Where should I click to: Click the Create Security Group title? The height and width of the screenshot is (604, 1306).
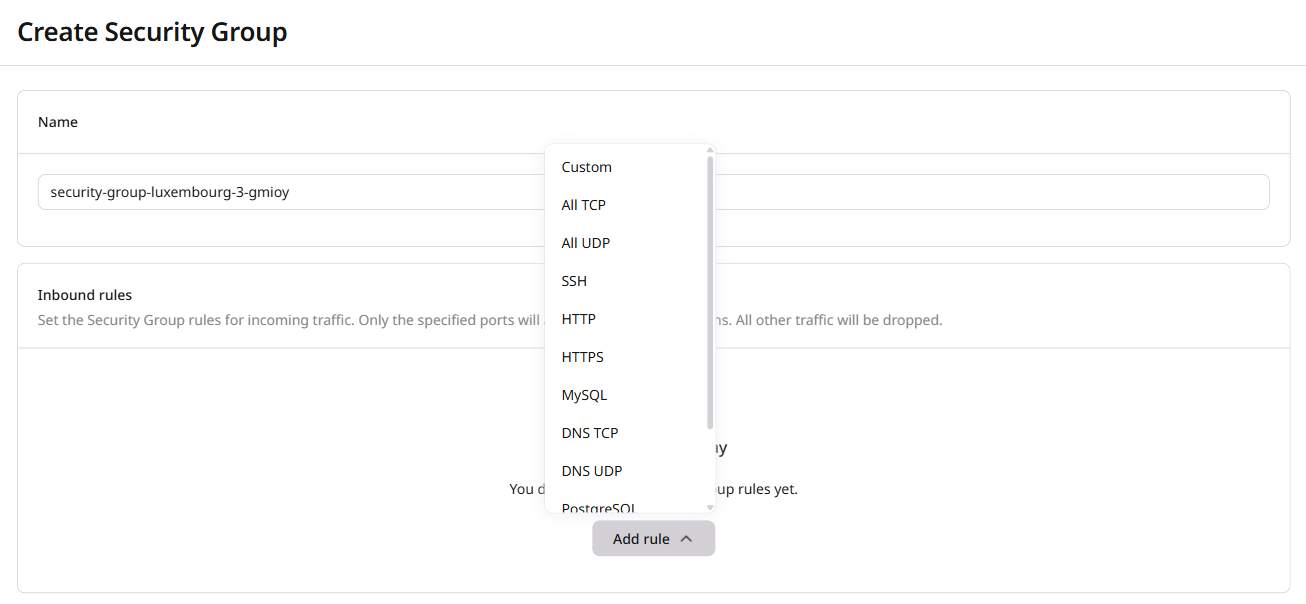[x=152, y=32]
